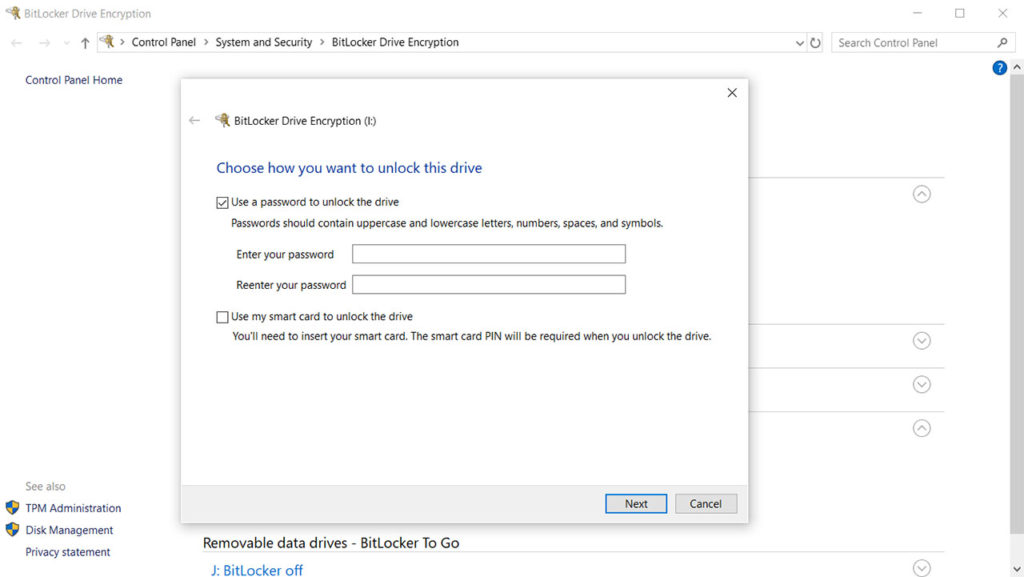Uncheck Use a password to unlock the drive
Screen dimensions: 1024x577
coord(222,202)
